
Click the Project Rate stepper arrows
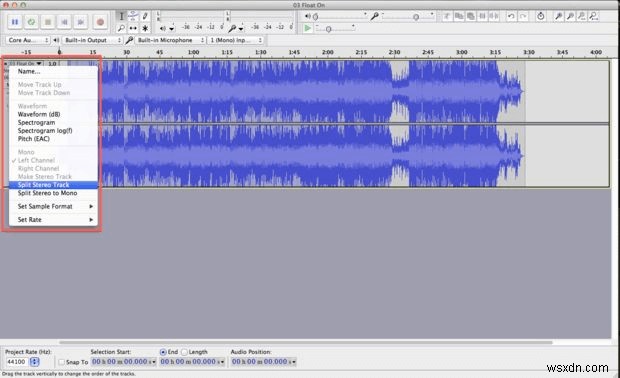pos(35,362)
